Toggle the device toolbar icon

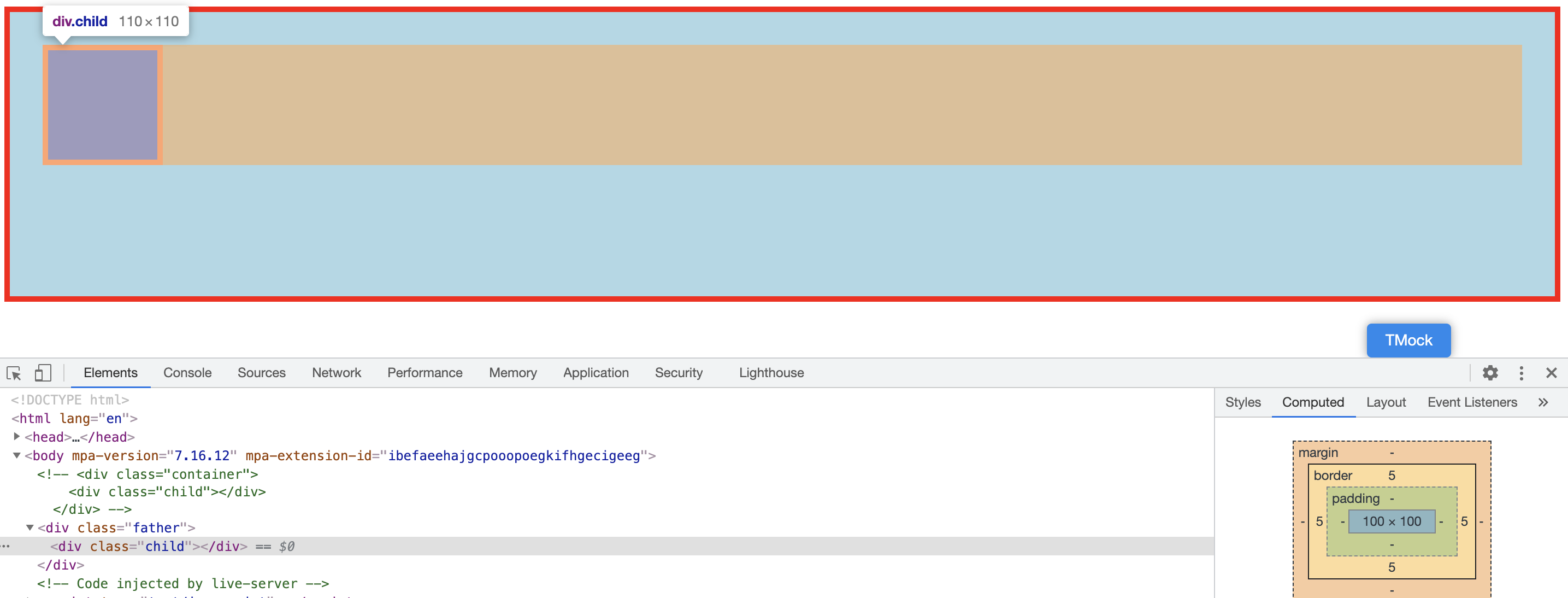pos(43,373)
